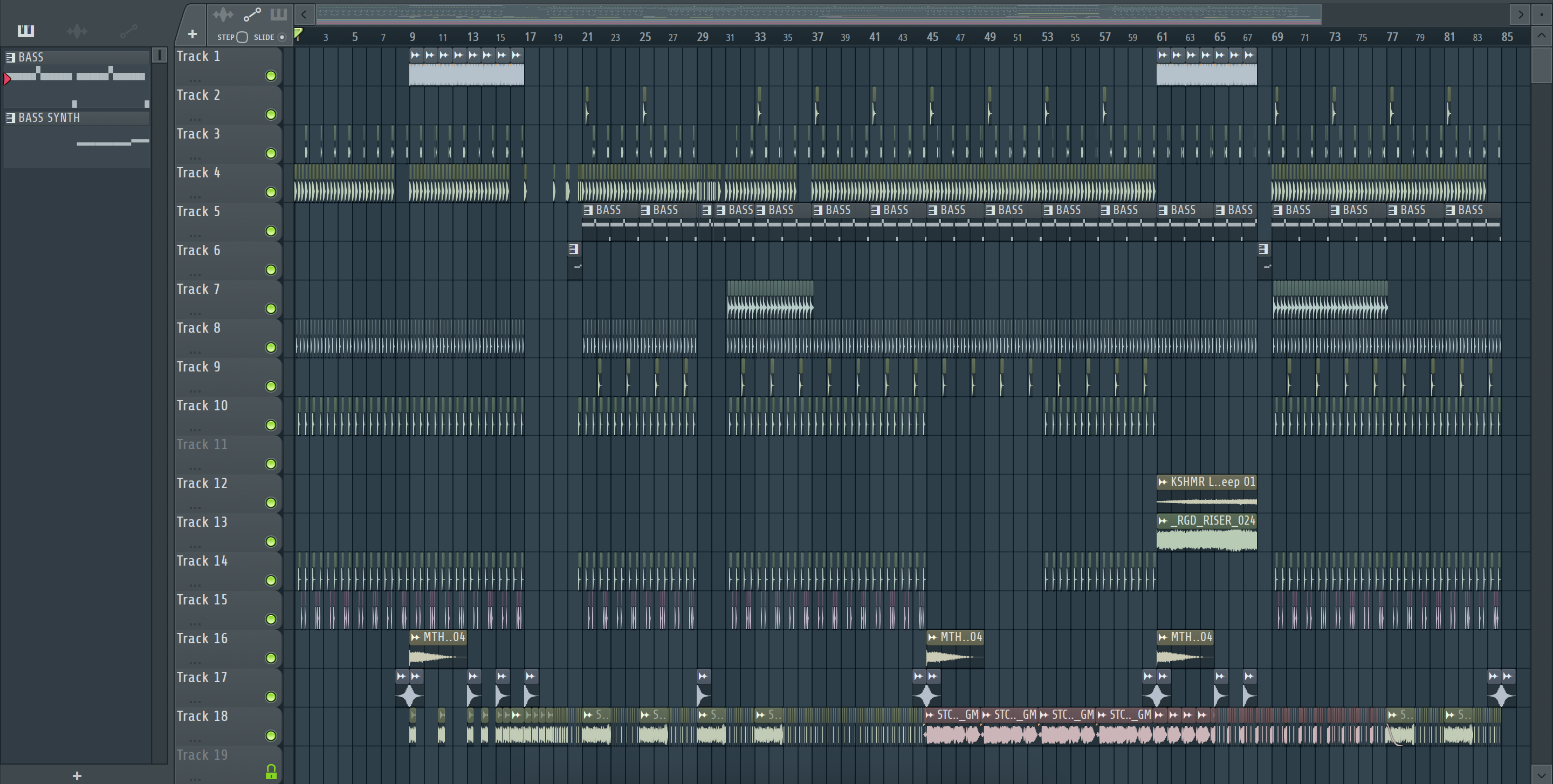Enable STEP editing mode checkbox
The height and width of the screenshot is (784, 1553).
click(x=242, y=37)
